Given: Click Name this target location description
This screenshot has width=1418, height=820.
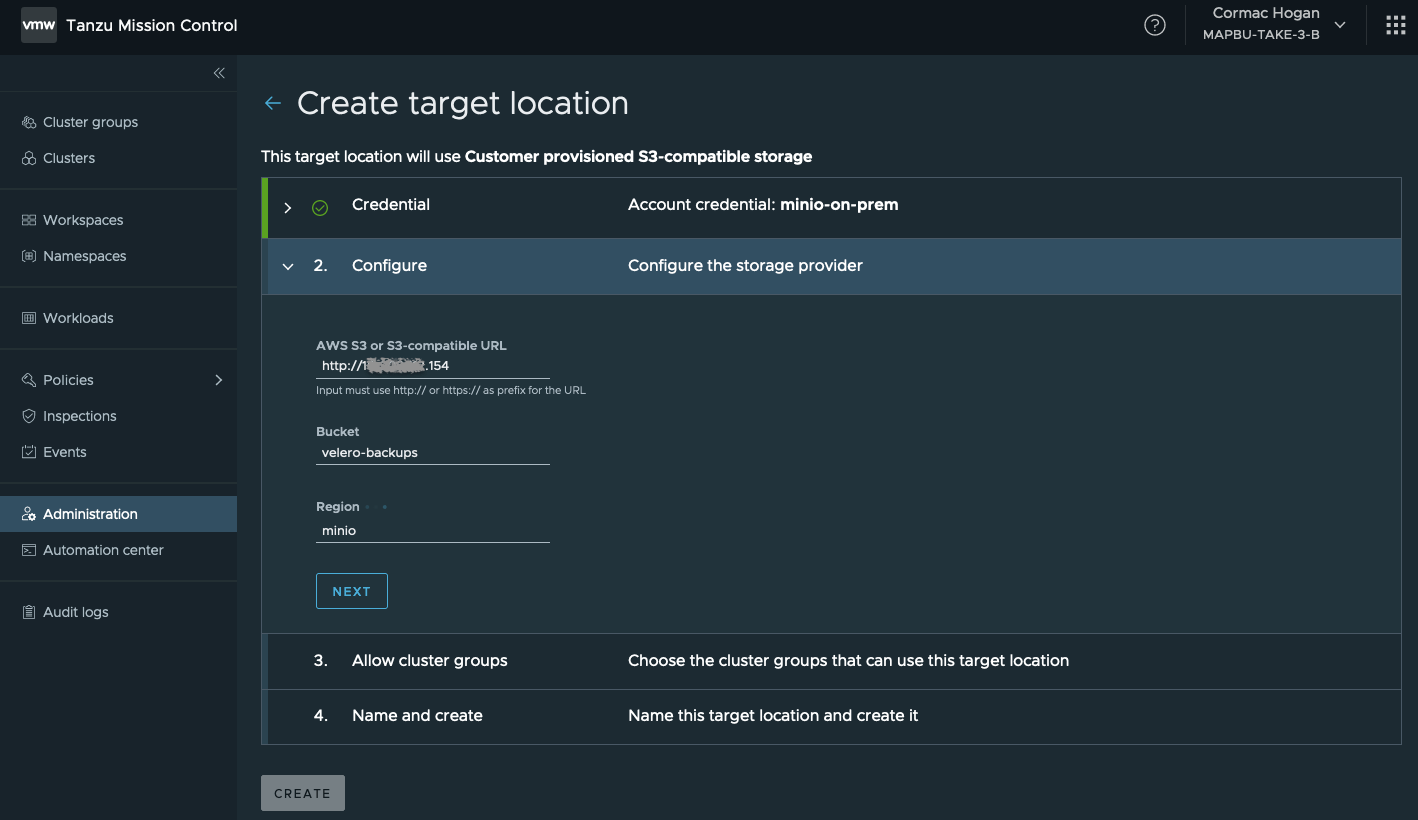Looking at the screenshot, I should tap(773, 716).
